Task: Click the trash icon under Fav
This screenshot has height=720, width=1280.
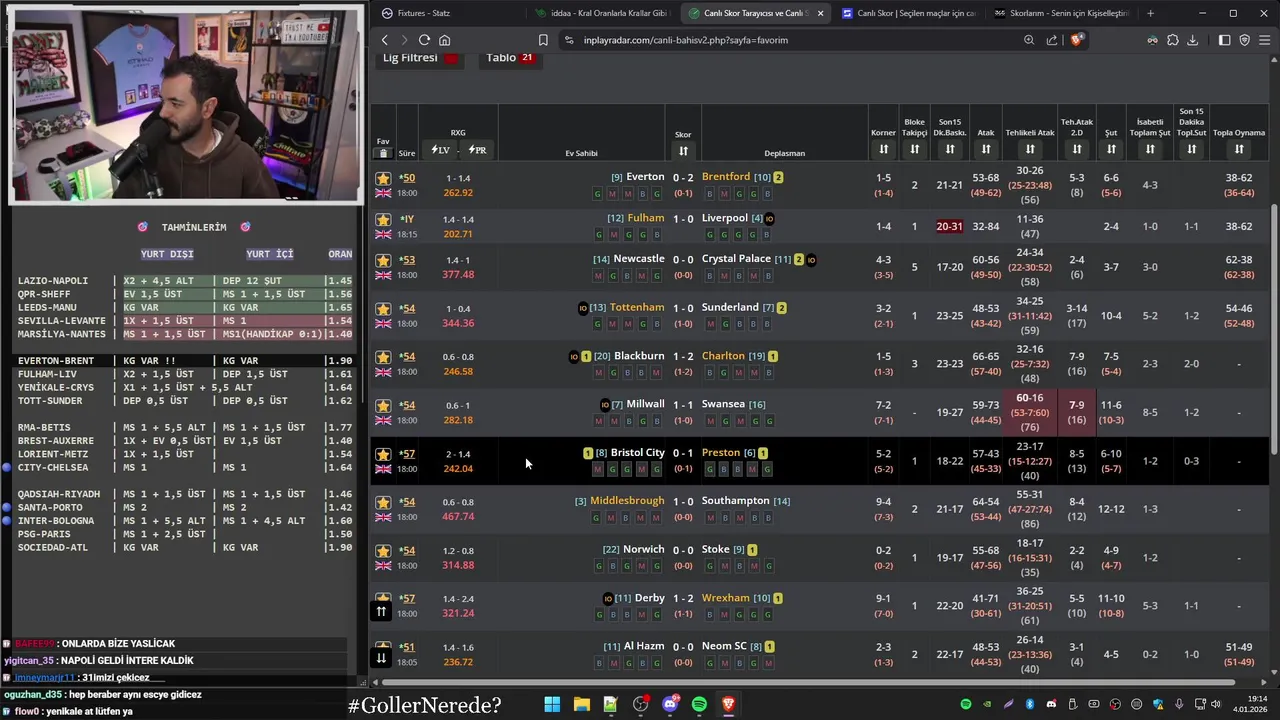Action: (383, 153)
